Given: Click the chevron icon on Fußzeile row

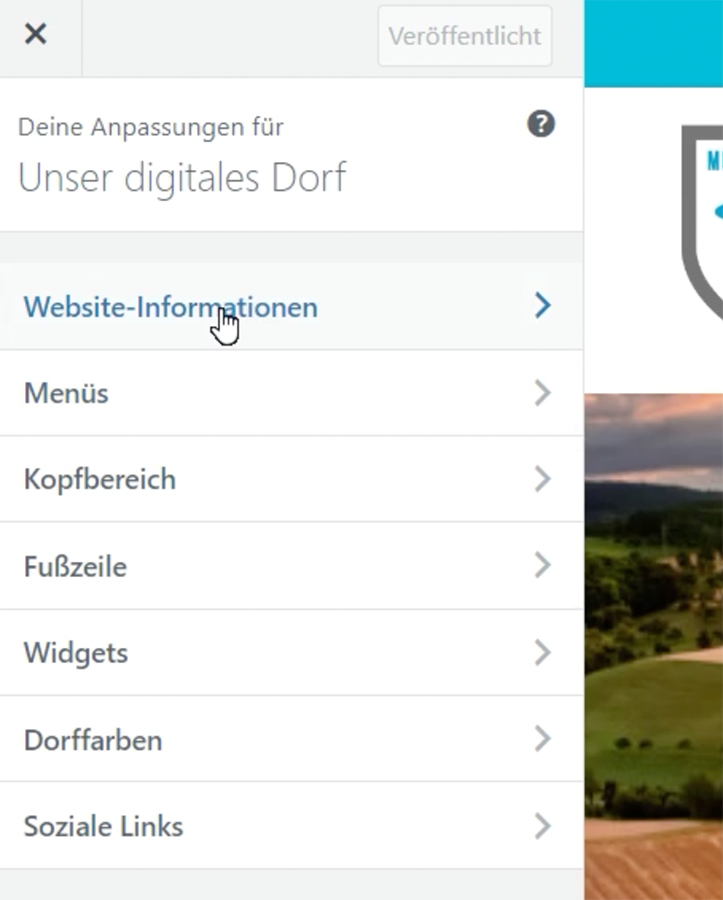Looking at the screenshot, I should coord(542,566).
